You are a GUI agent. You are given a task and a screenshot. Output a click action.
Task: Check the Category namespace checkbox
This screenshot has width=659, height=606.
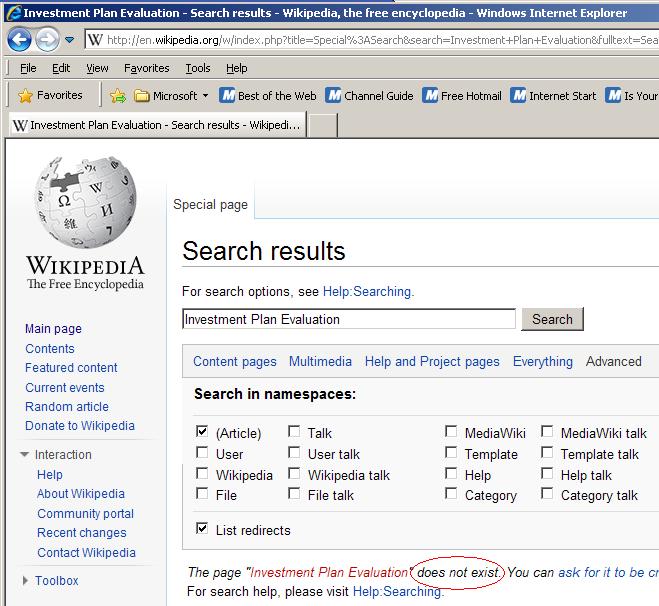click(451, 493)
